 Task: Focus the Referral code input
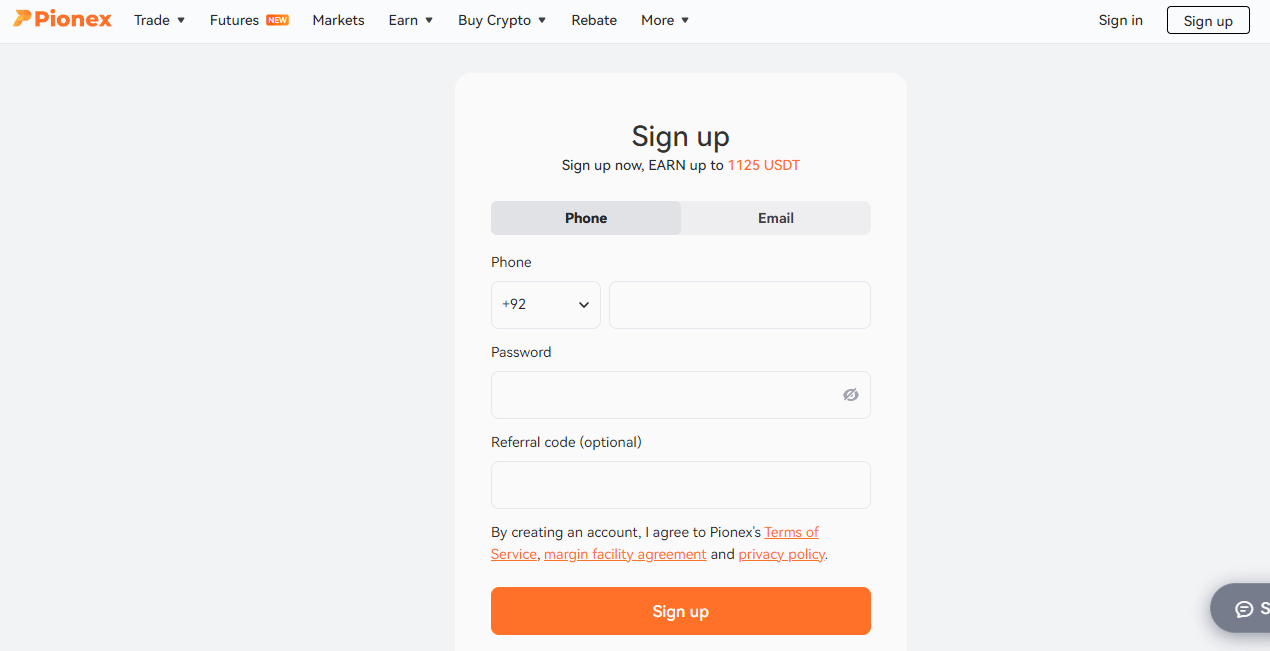[x=681, y=485]
